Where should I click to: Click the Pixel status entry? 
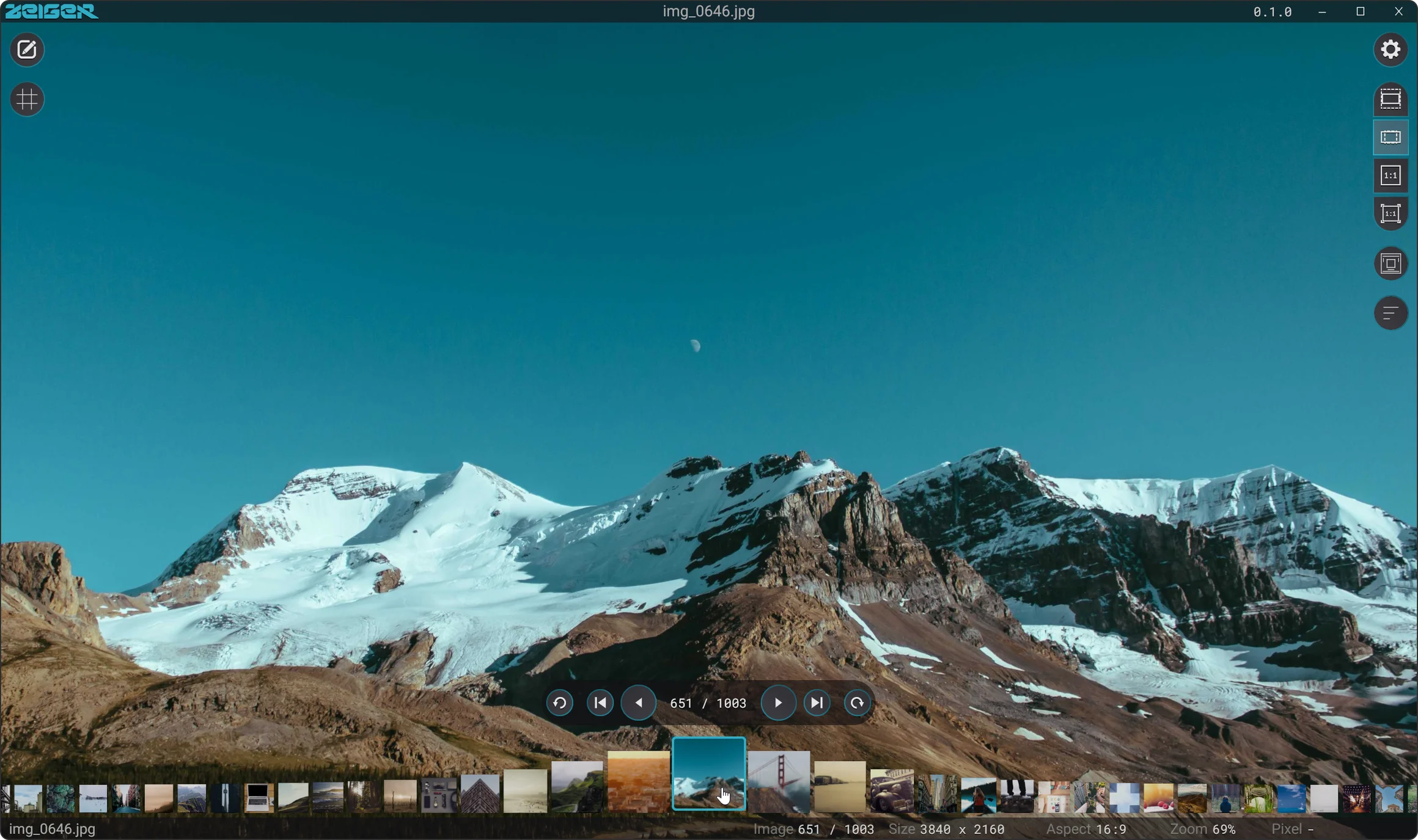[x=1293, y=829]
